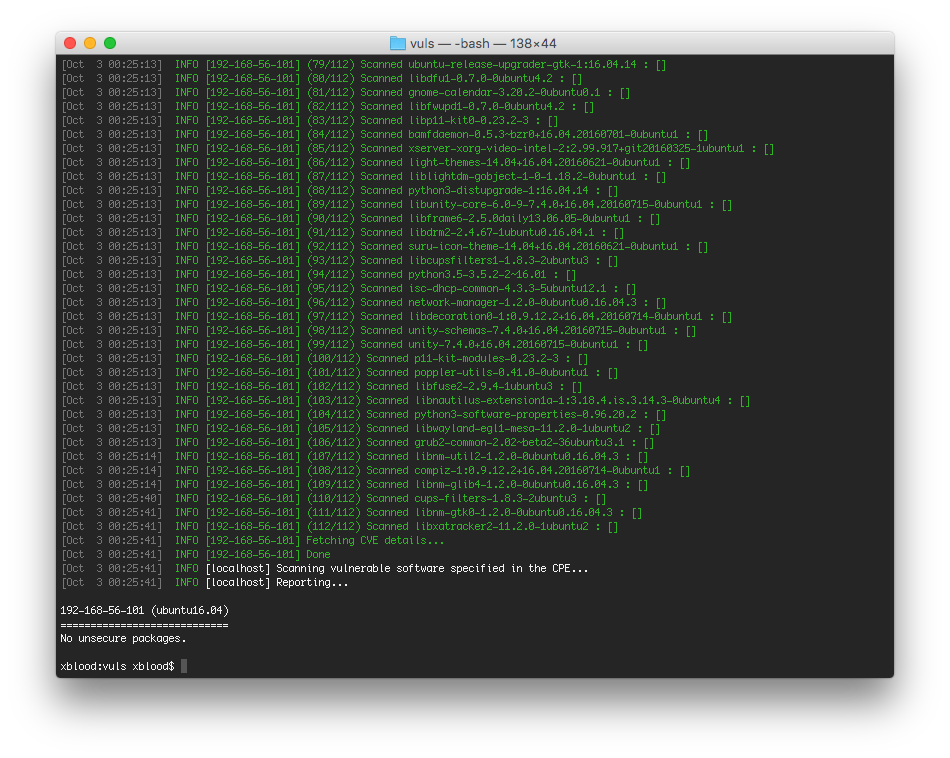
Task: Click the 'Fetching CVE details...' log line
Action: tap(253, 540)
